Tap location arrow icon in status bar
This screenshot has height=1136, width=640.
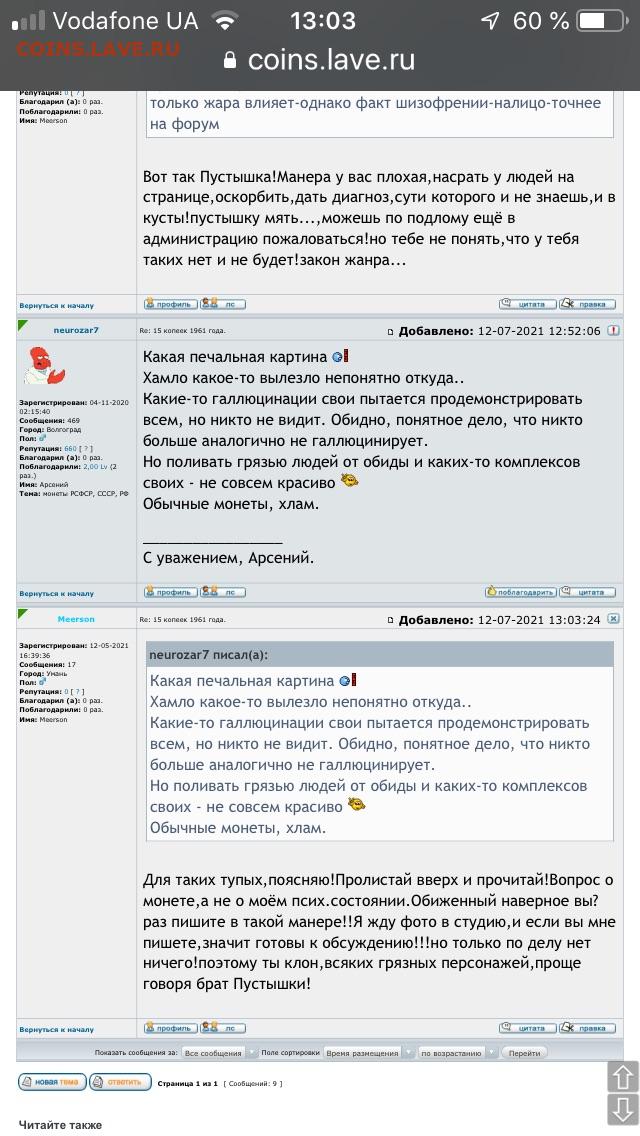tap(491, 21)
